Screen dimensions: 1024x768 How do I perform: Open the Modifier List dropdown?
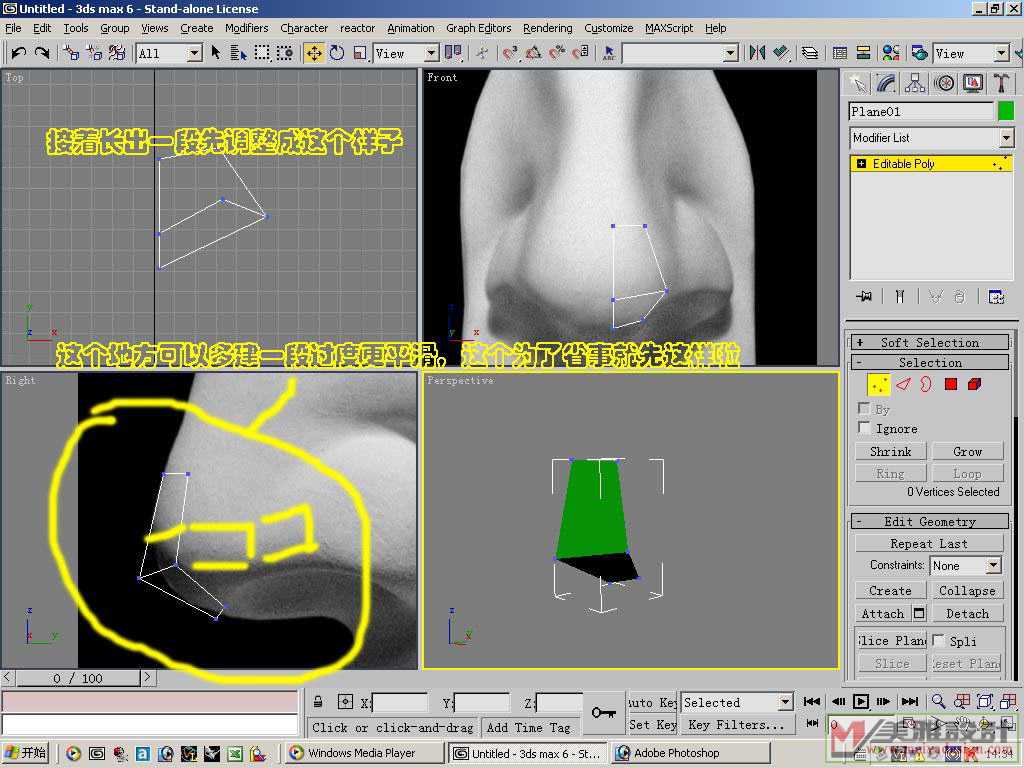[x=931, y=138]
